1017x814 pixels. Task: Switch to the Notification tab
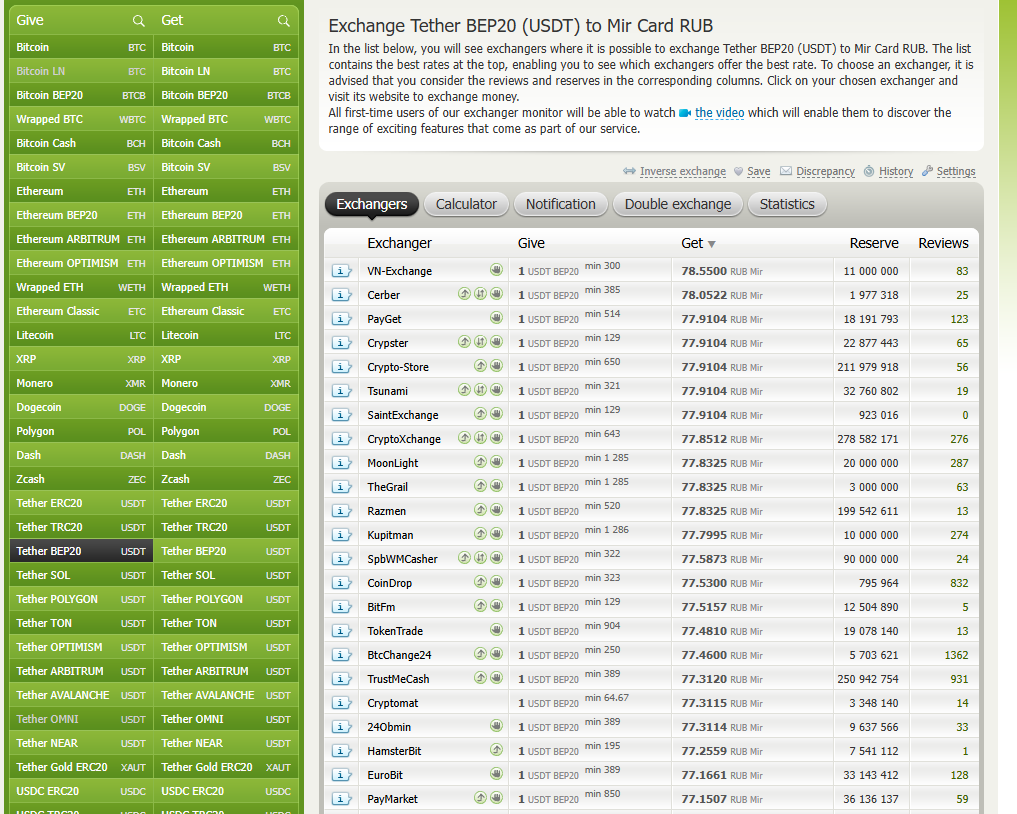[x=560, y=204]
